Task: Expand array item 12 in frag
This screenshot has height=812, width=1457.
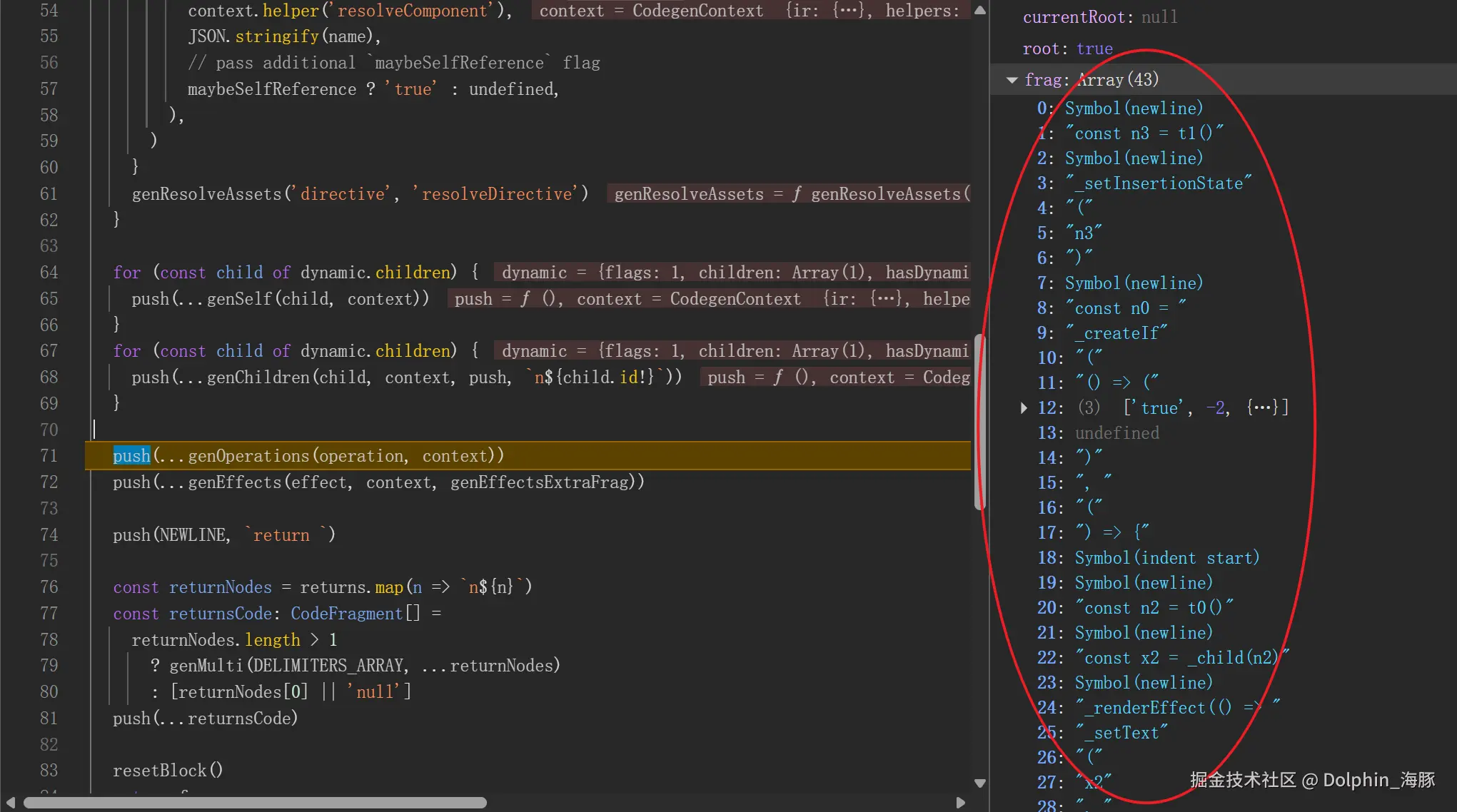Action: pos(1024,408)
